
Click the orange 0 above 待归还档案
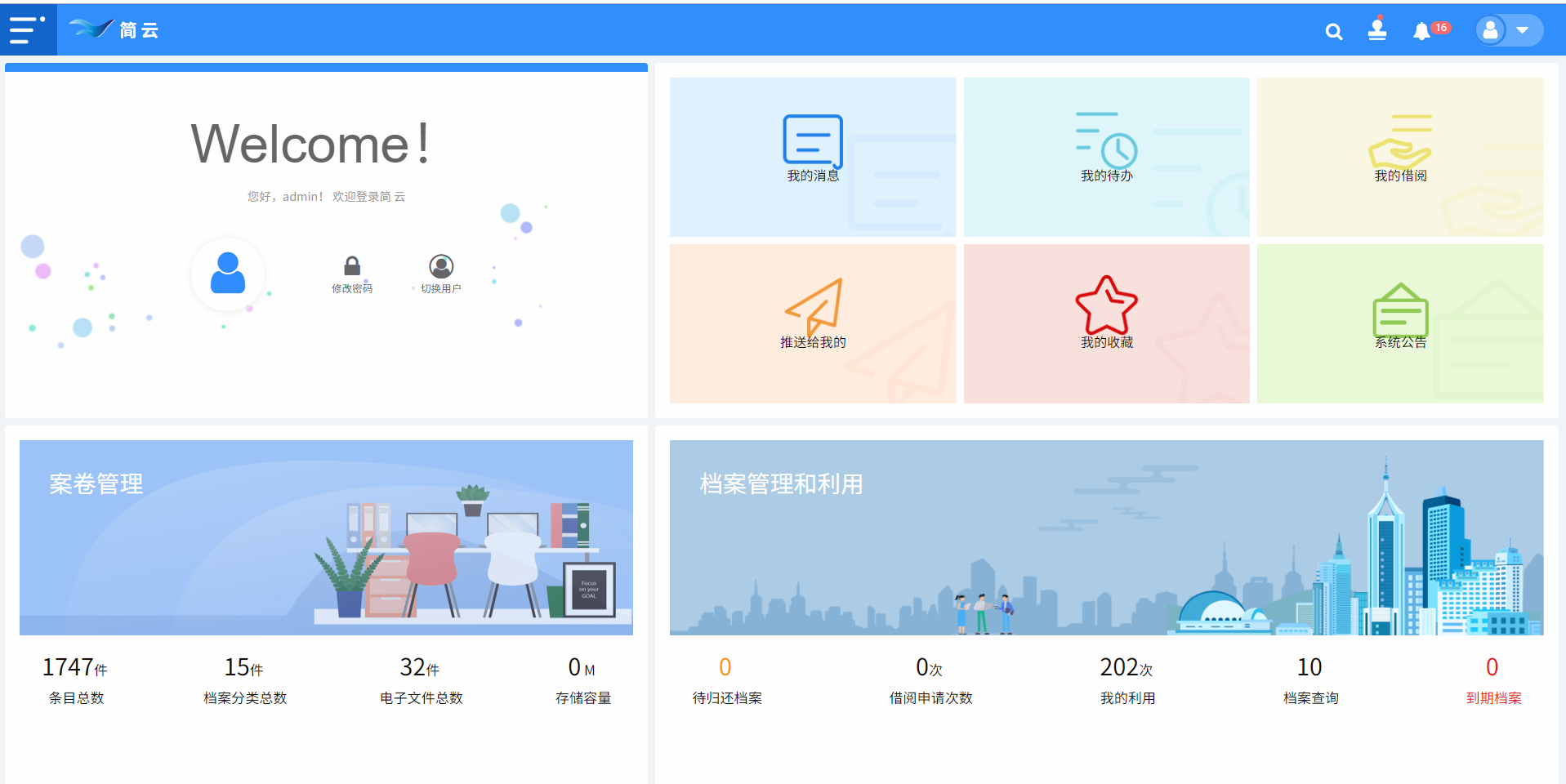coord(725,667)
